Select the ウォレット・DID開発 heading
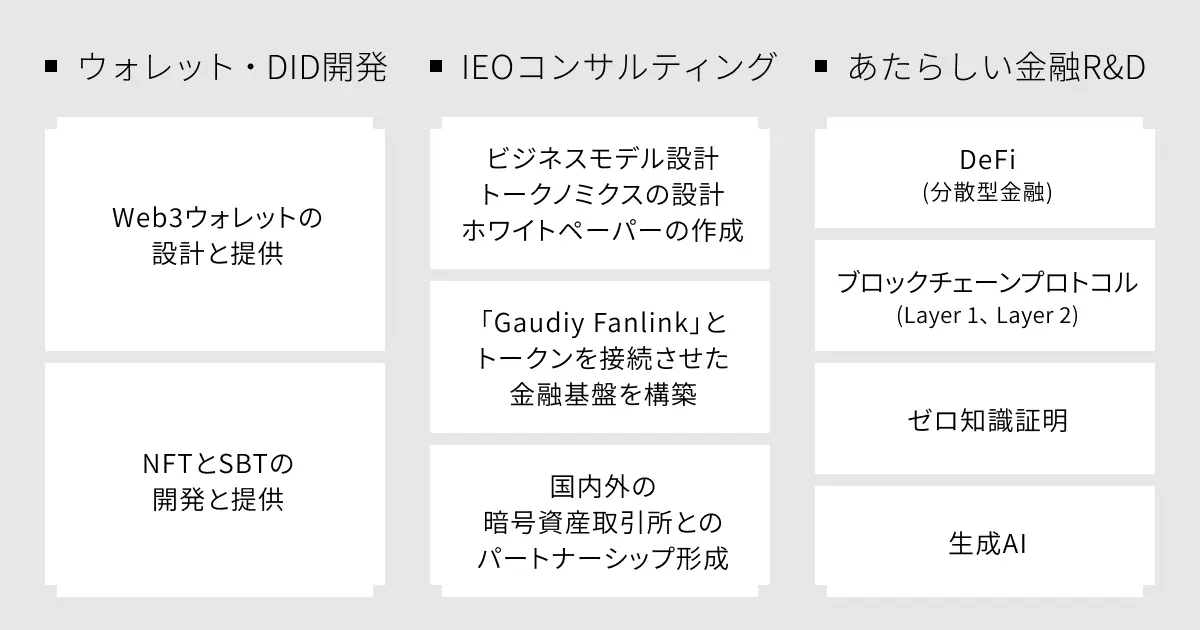Screen dimensions: 1200x630 click(x=232, y=68)
